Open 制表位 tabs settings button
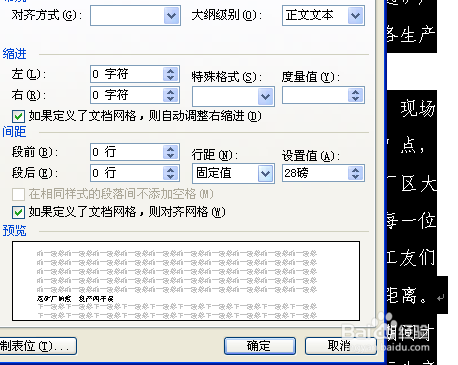Image resolution: width=458 pixels, height=365 pixels. [x=38, y=346]
